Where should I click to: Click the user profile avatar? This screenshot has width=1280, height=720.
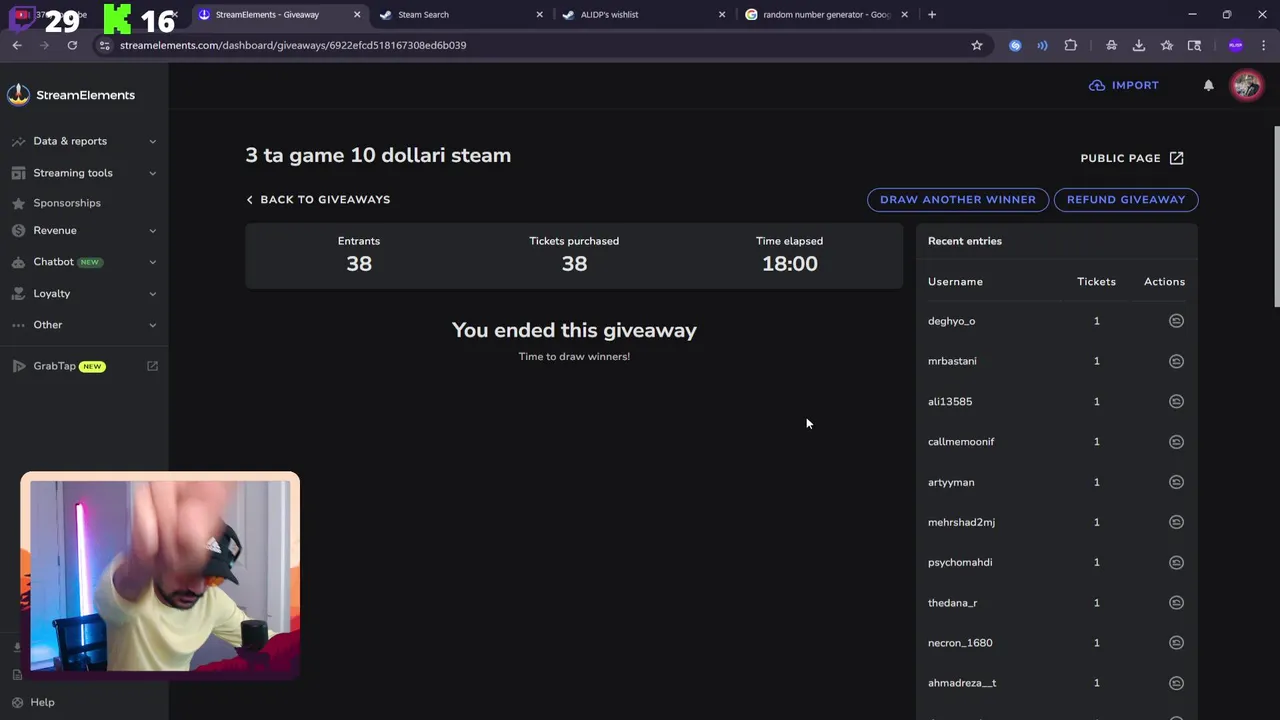[1246, 85]
